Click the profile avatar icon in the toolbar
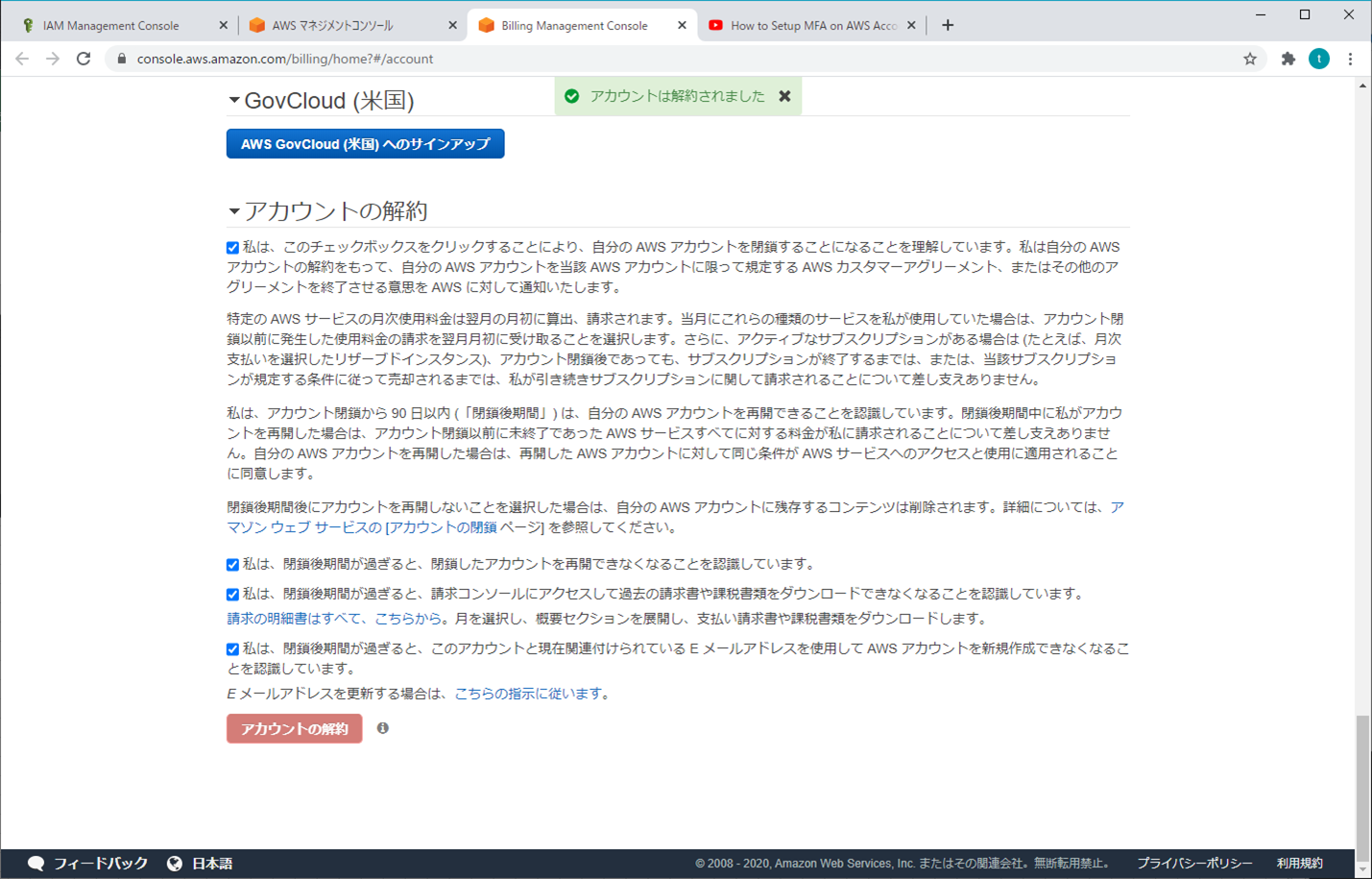This screenshot has height=879, width=1372. click(1319, 59)
